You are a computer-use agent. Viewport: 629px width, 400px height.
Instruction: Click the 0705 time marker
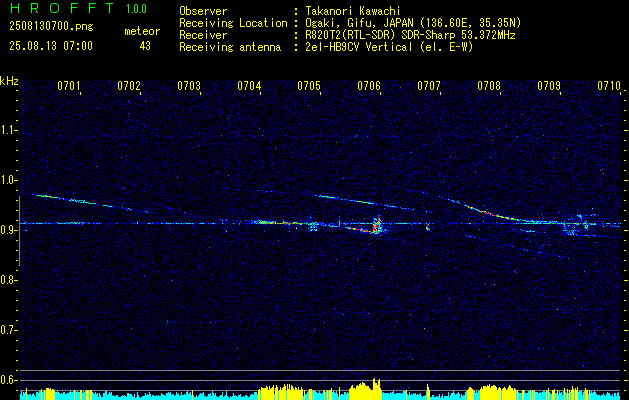(x=309, y=85)
